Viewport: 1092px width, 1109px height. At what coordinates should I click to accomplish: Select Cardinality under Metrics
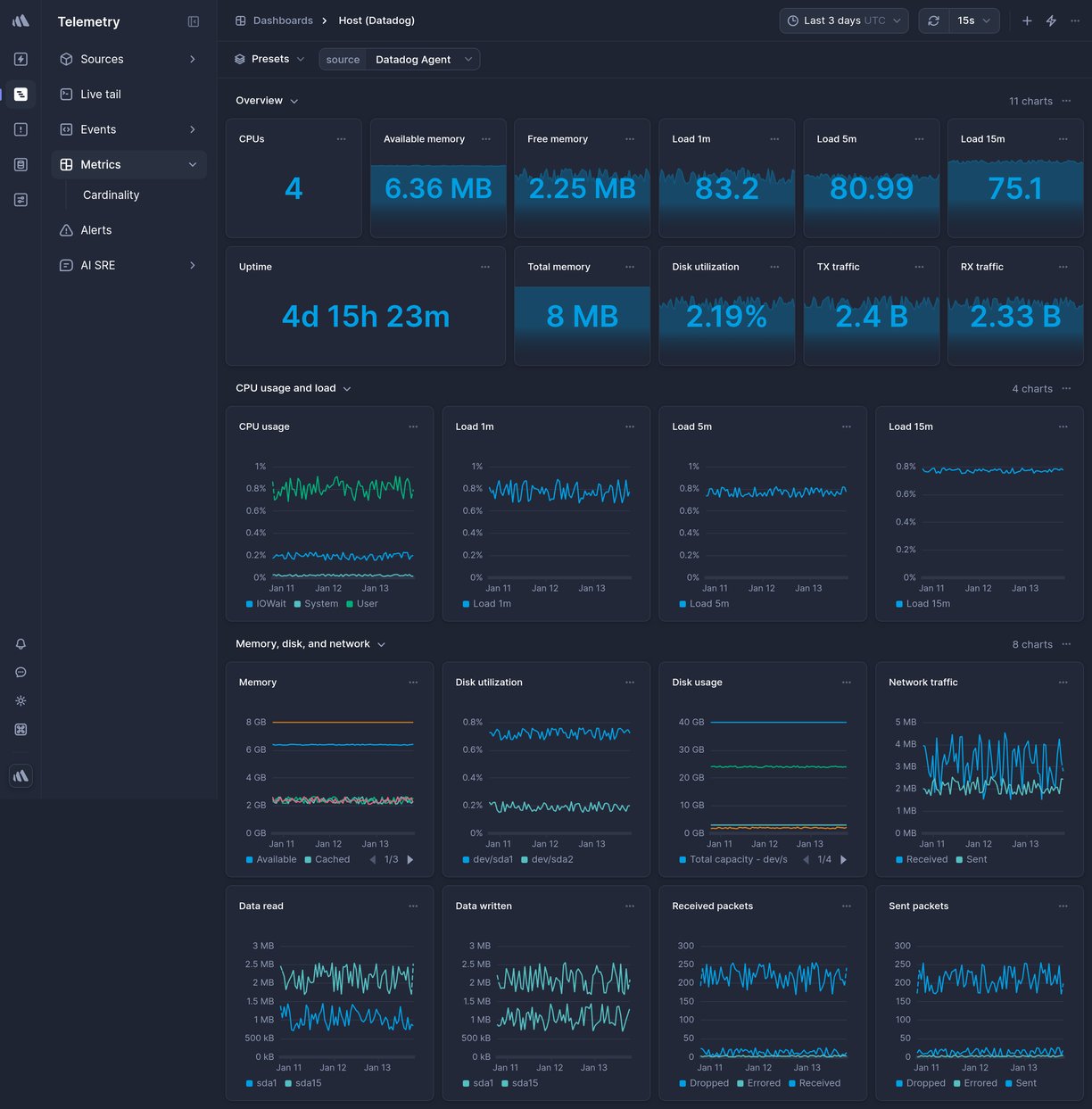coord(111,194)
